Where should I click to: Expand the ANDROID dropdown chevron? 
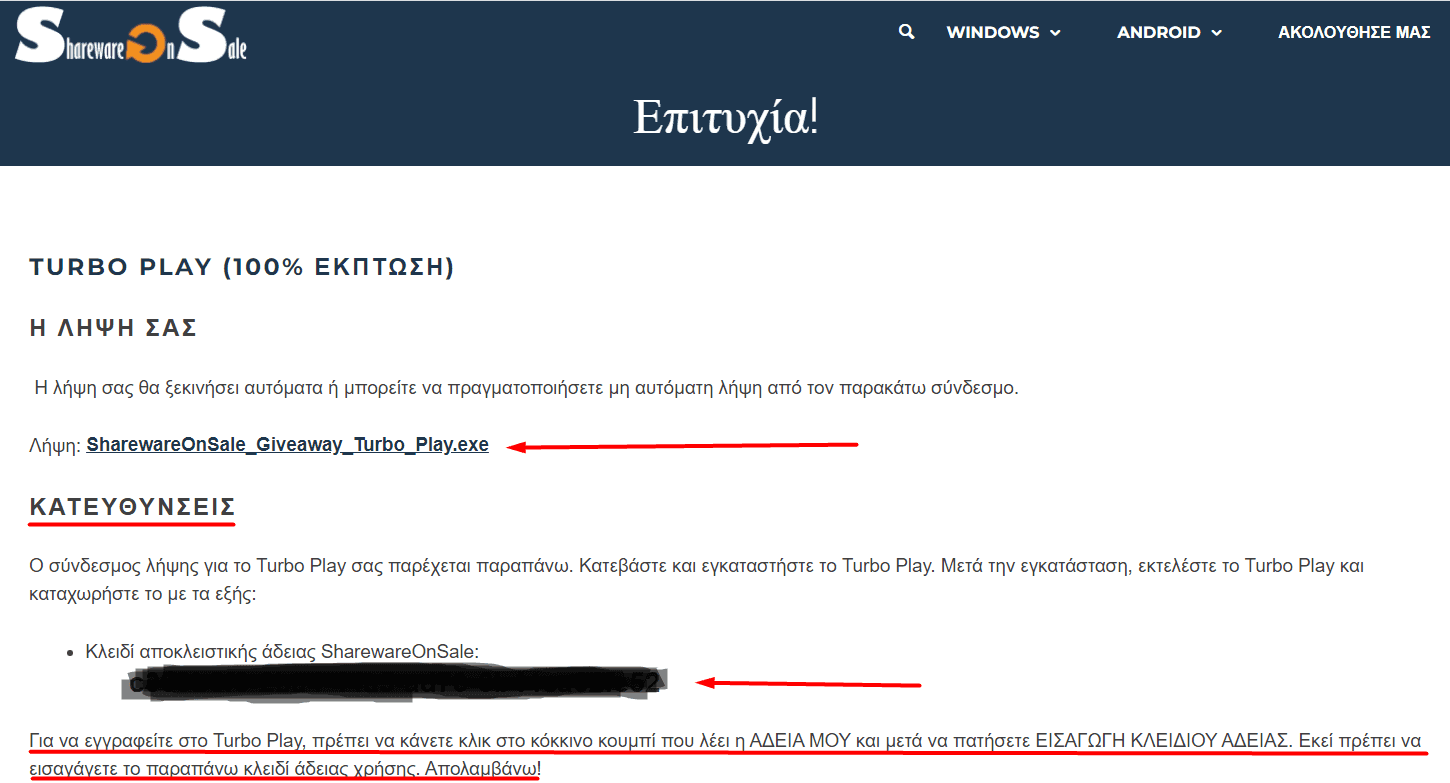[x=1216, y=33]
